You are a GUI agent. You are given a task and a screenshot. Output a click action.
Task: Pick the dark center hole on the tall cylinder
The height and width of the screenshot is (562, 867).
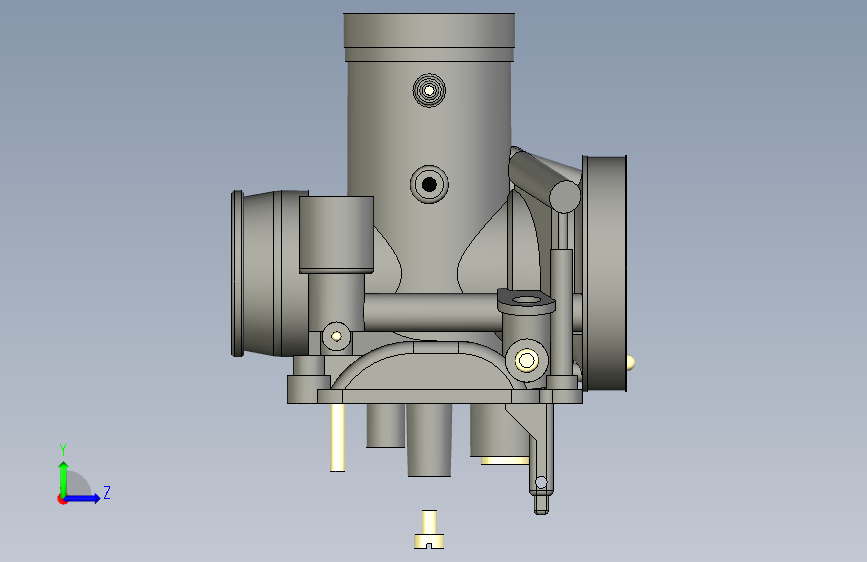pos(429,184)
